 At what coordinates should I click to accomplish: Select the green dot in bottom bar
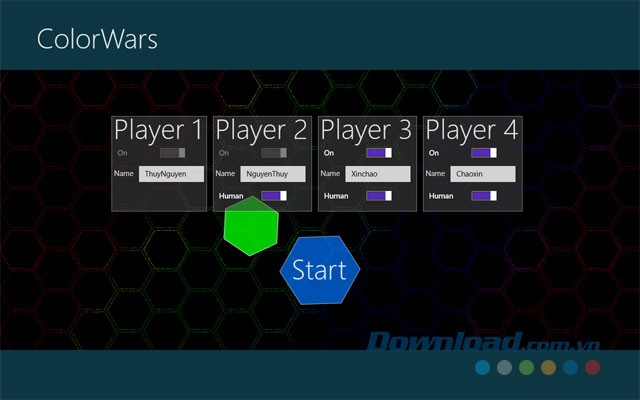526,368
